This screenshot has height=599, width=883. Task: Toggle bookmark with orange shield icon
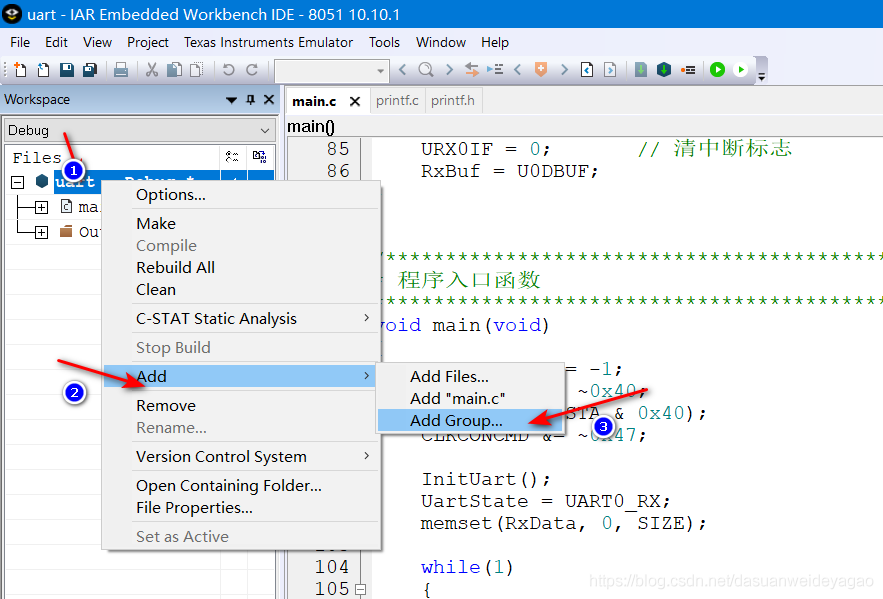click(541, 70)
